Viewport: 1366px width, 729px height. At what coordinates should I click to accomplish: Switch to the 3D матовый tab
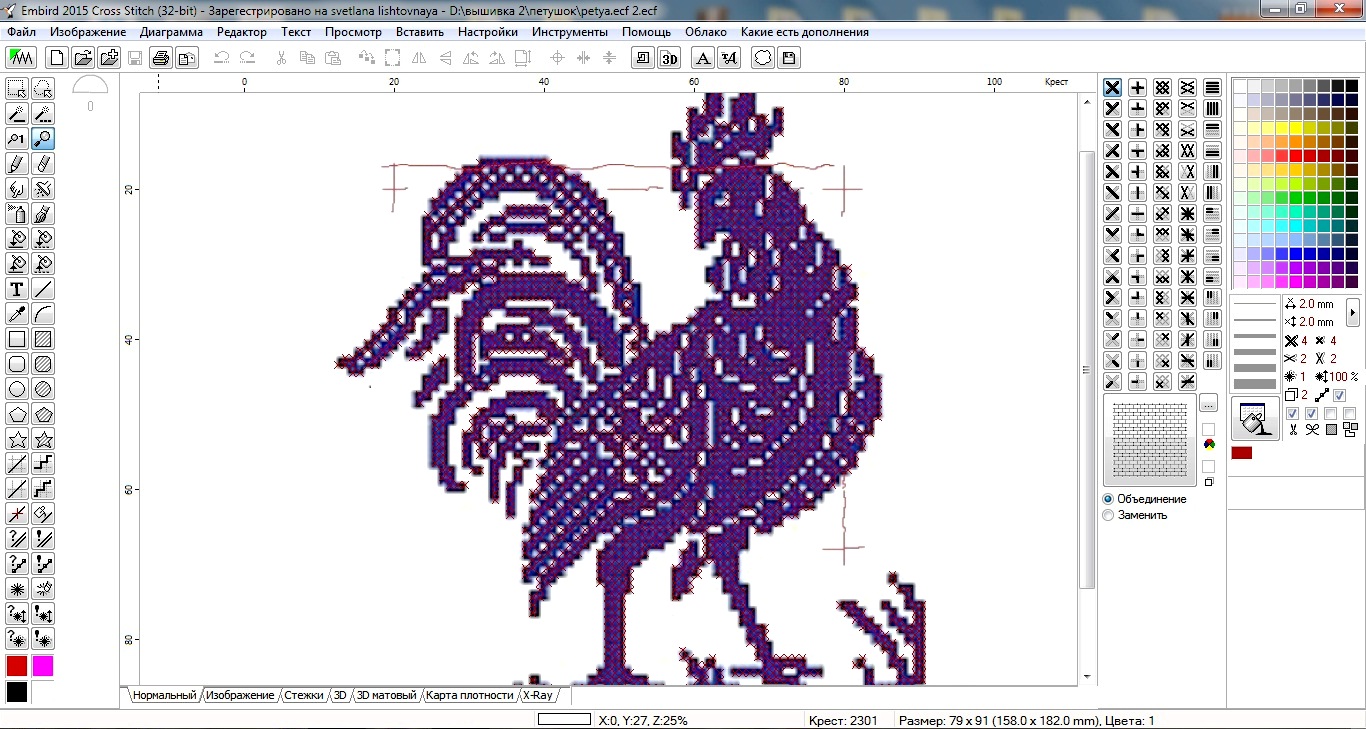coord(386,695)
